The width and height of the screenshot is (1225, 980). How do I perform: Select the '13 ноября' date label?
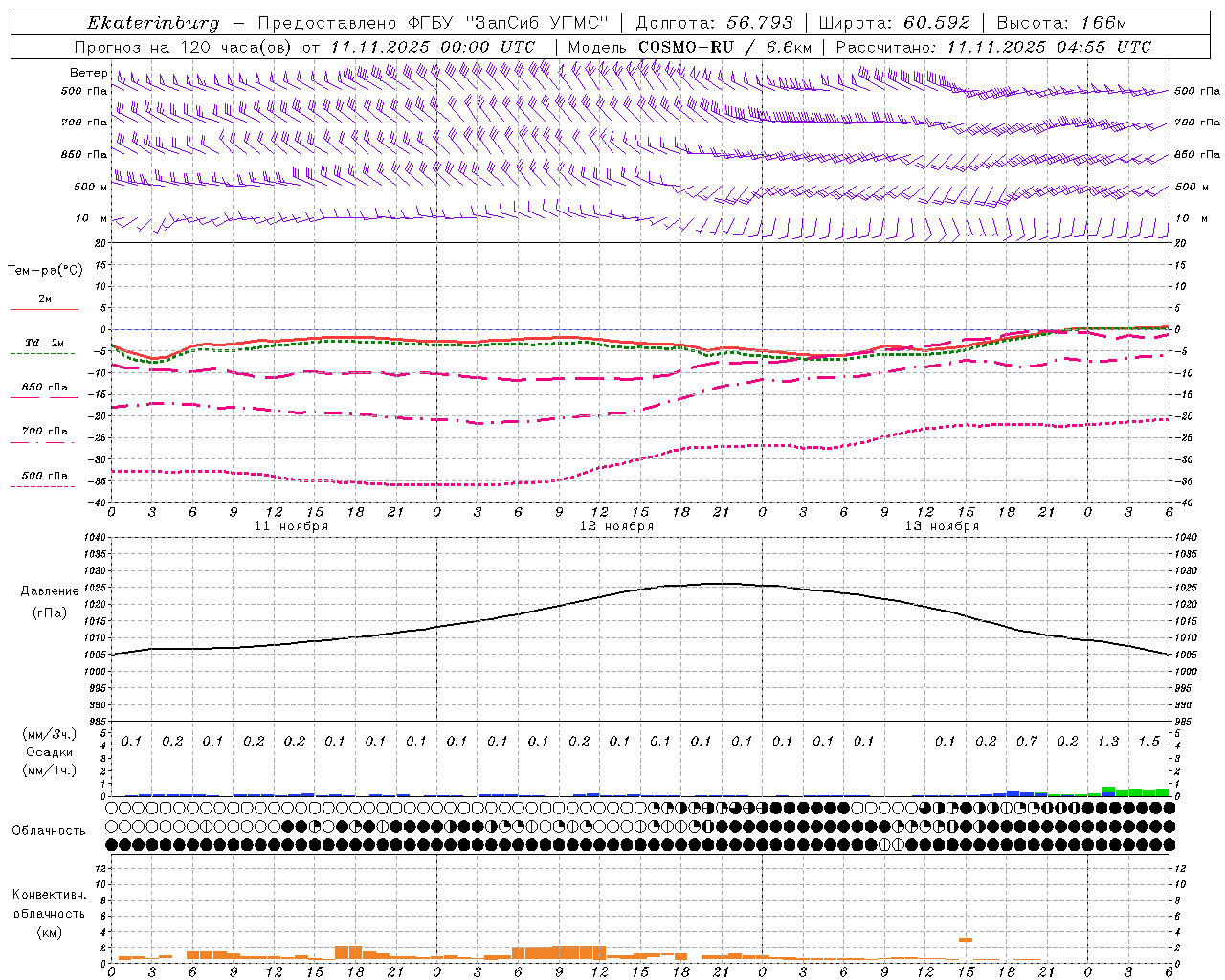[942, 526]
